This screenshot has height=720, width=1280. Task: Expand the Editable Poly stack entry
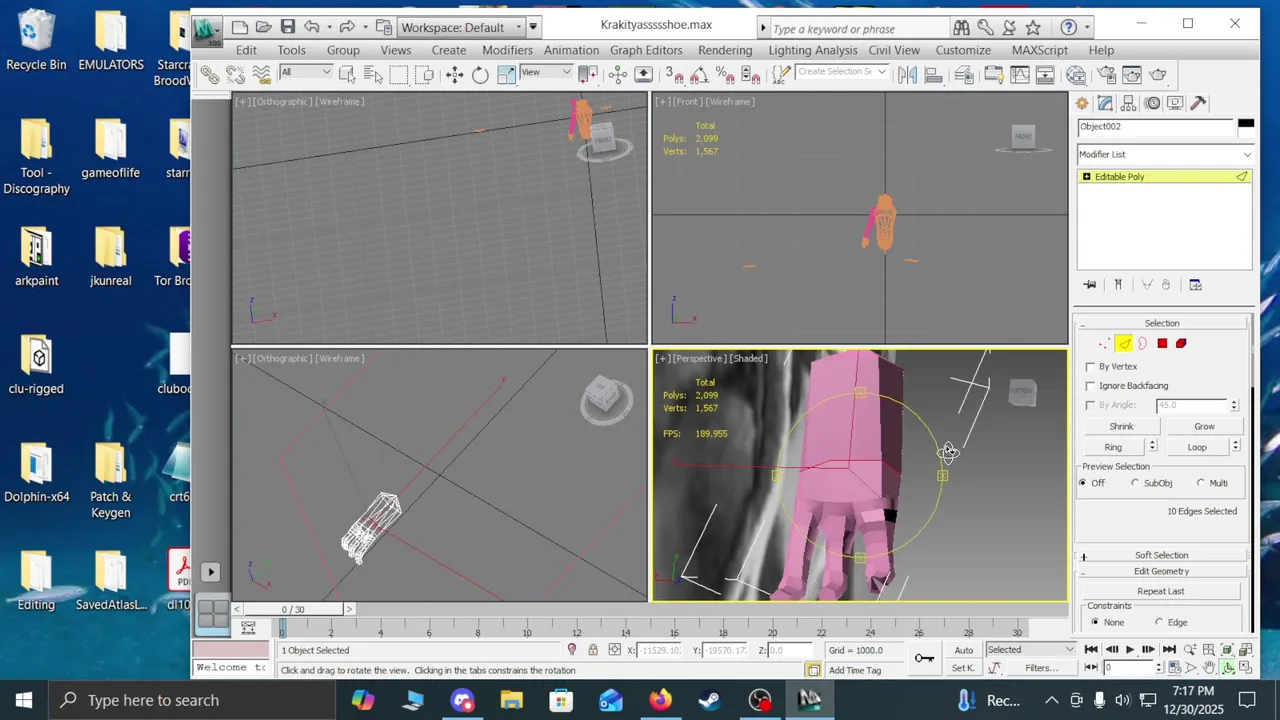[x=1086, y=176]
